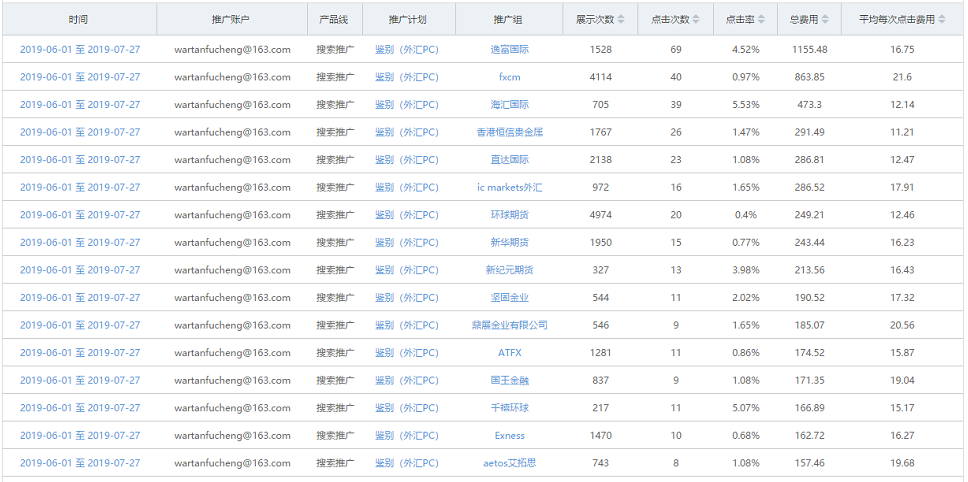Image resolution: width=968 pixels, height=482 pixels.
Task: Select the 5.07% click rate cell
Action: (x=745, y=407)
